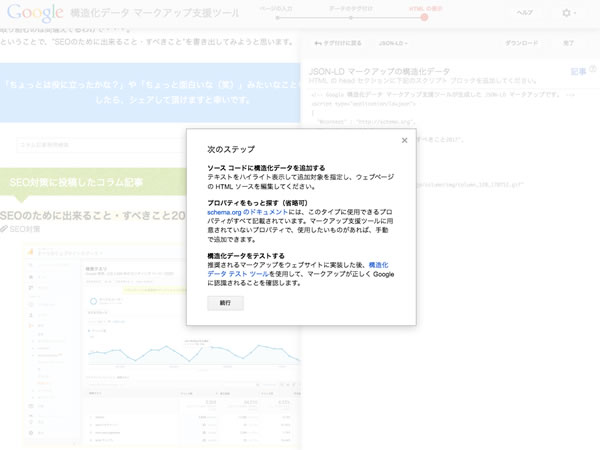Click heading プロパティをもっと探す（省略可）
The width and height of the screenshot is (600, 450).
(258, 203)
